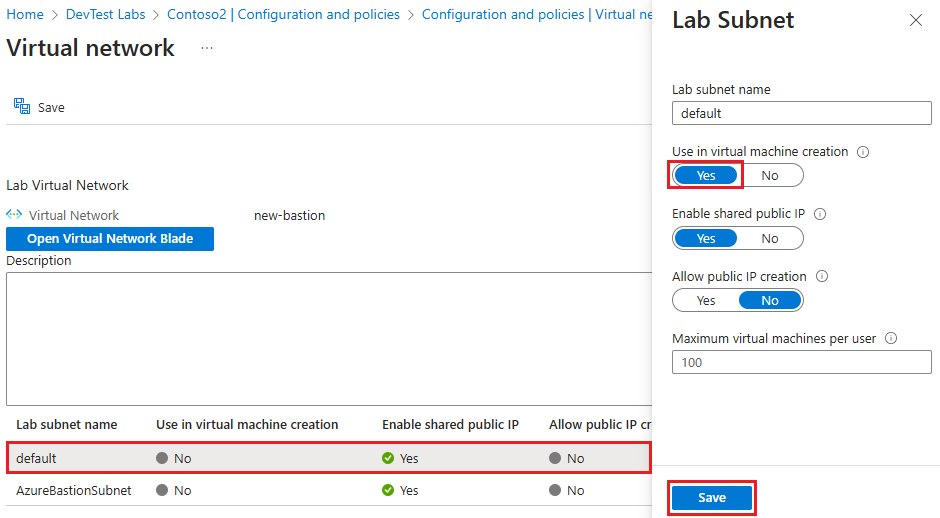Click Save button in Lab Subnet panel
Screen dimensions: 940x518
click(712, 498)
